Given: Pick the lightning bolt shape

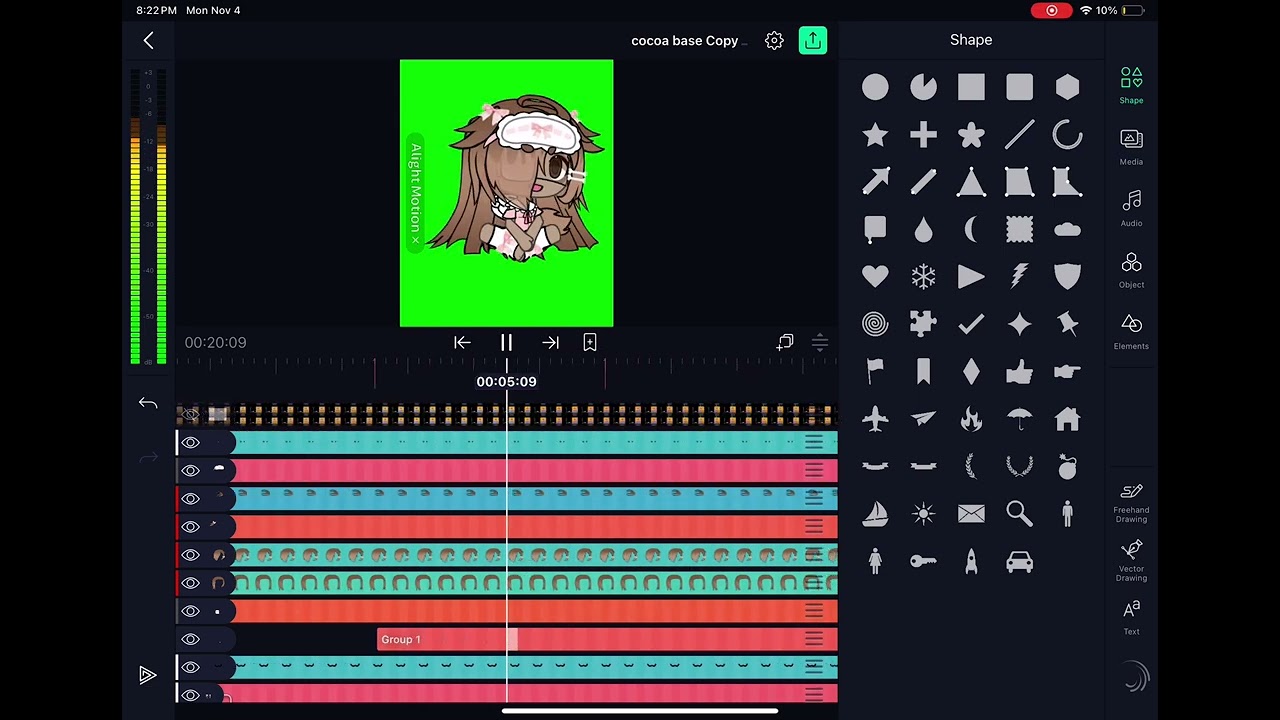Looking at the screenshot, I should (x=1019, y=277).
